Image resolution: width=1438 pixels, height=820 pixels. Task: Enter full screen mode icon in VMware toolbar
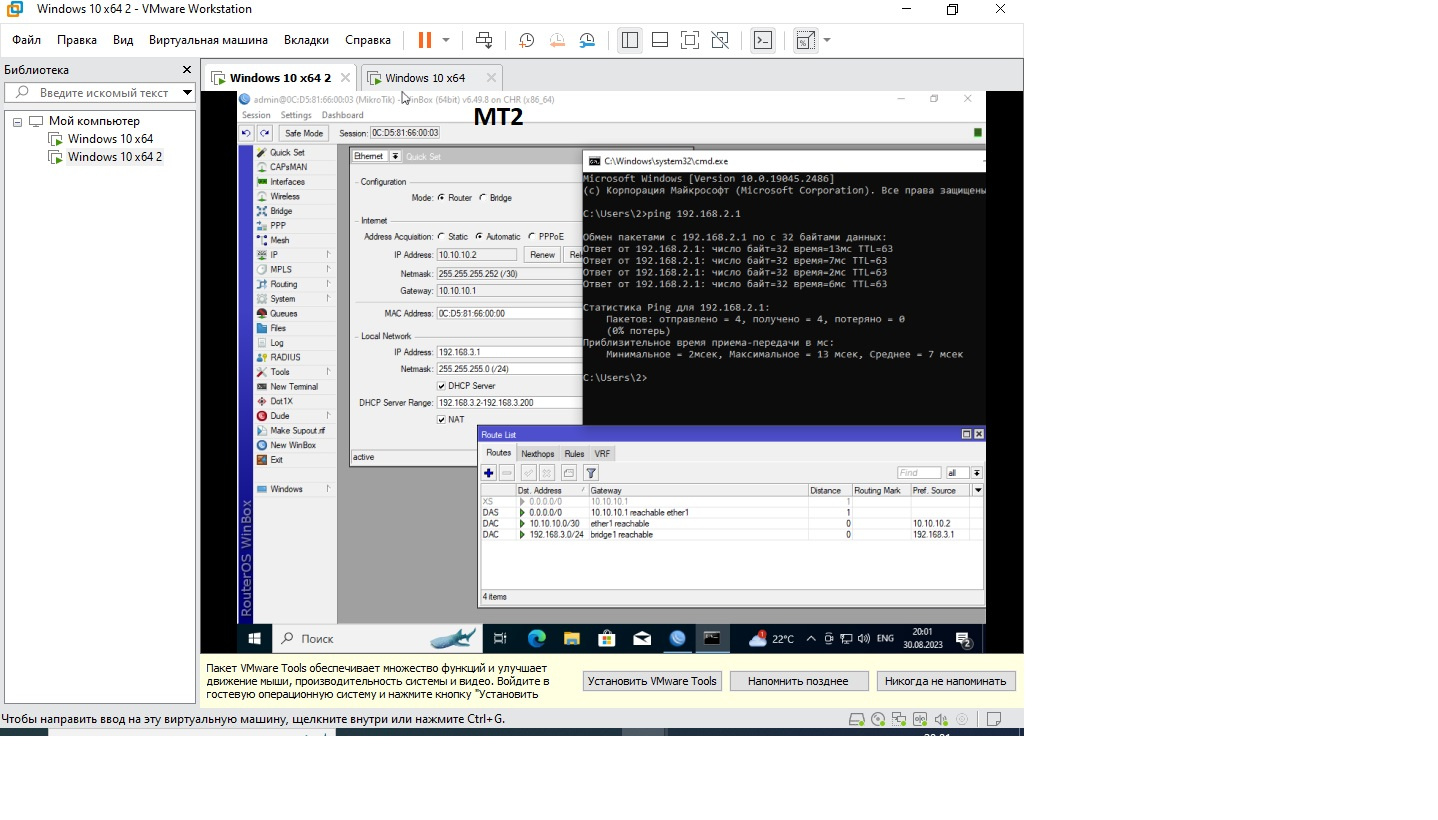(x=690, y=40)
